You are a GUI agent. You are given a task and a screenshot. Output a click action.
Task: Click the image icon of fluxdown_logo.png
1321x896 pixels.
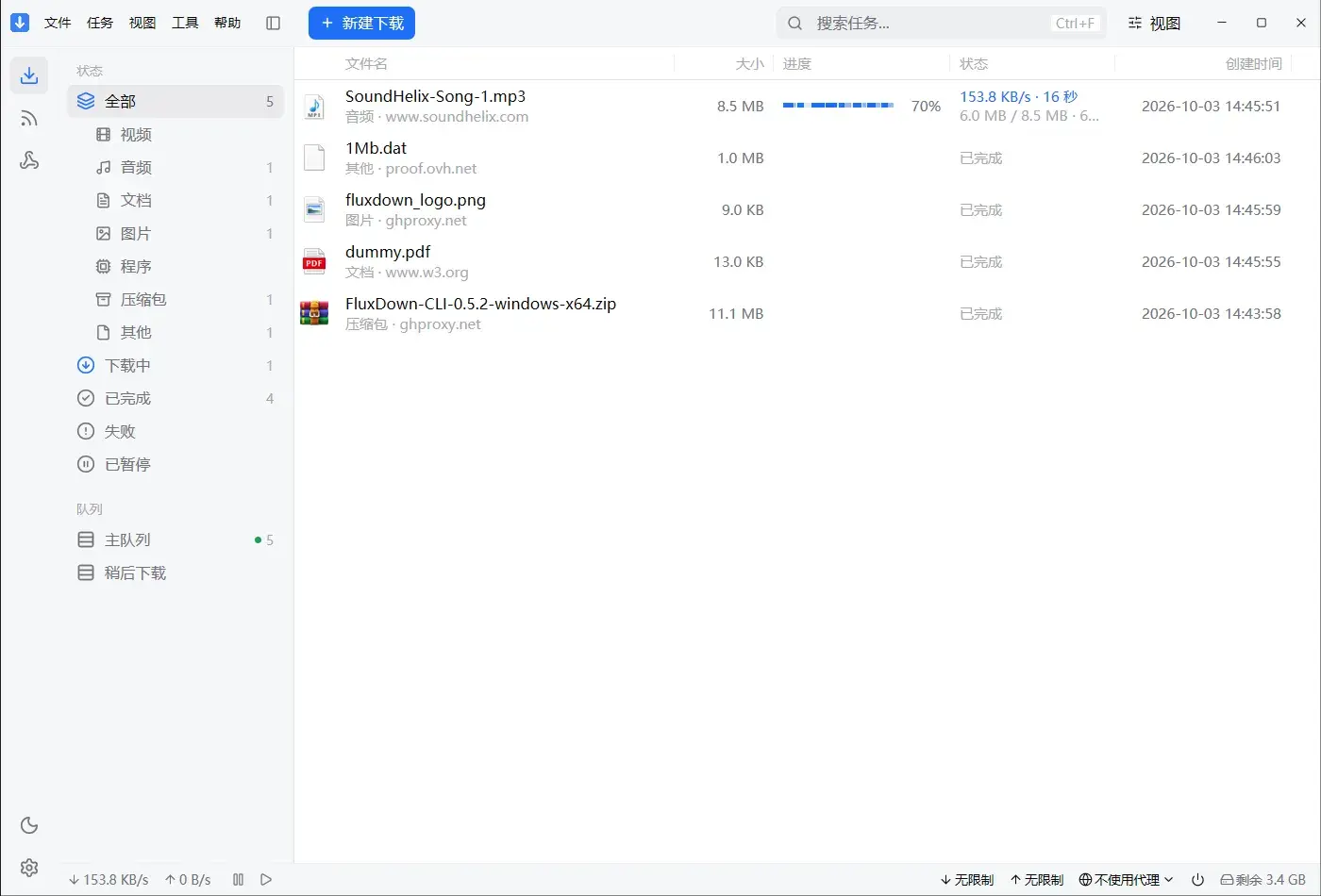pyautogui.click(x=314, y=210)
